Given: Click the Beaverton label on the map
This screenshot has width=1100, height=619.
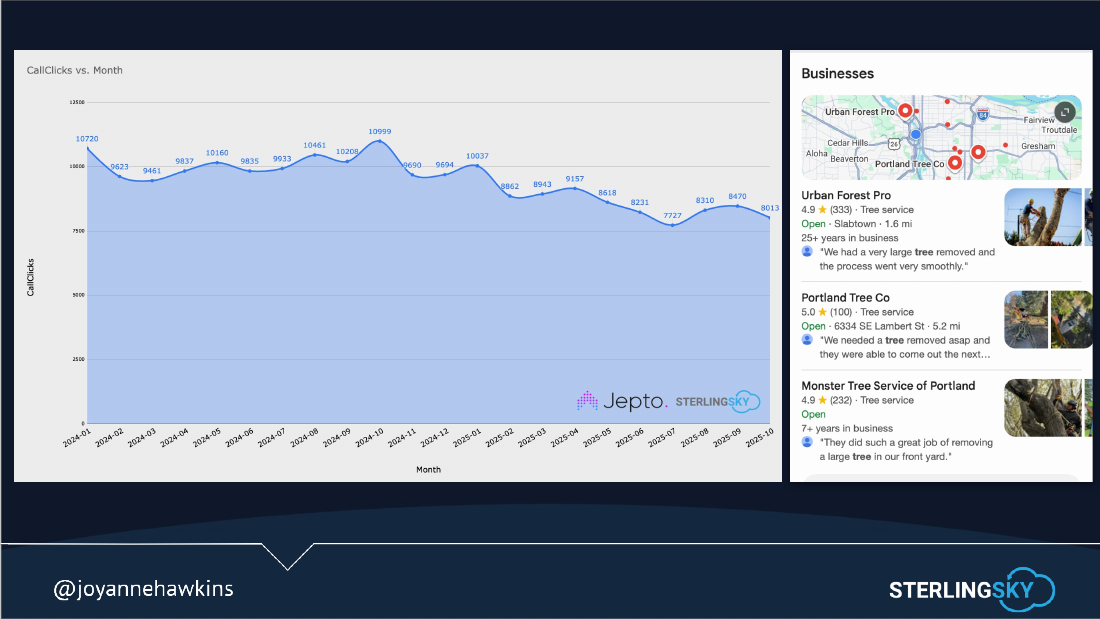Looking at the screenshot, I should click(x=849, y=159).
